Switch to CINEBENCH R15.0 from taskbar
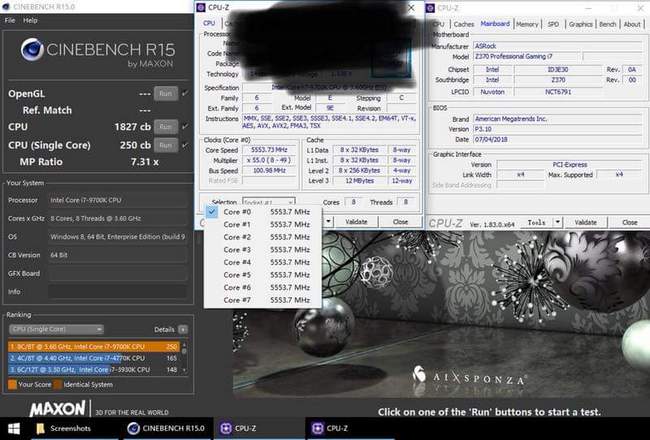Viewport: 650px width, 440px height. pyautogui.click(x=166, y=428)
